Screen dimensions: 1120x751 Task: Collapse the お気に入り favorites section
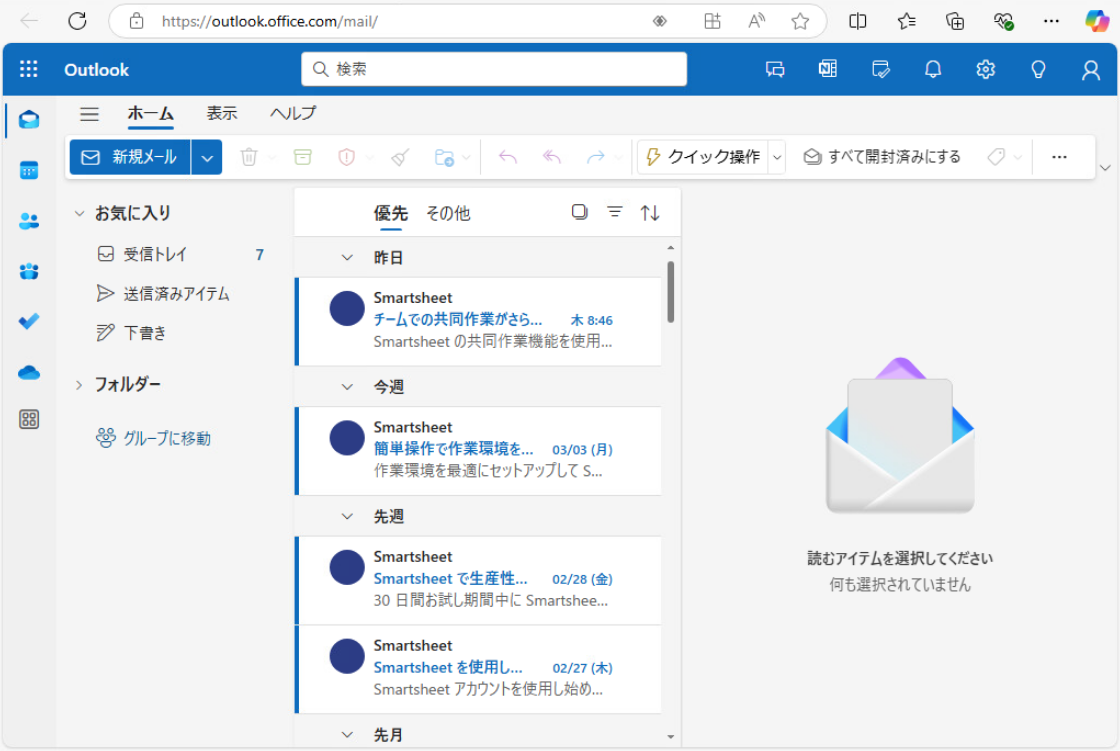[x=79, y=213]
